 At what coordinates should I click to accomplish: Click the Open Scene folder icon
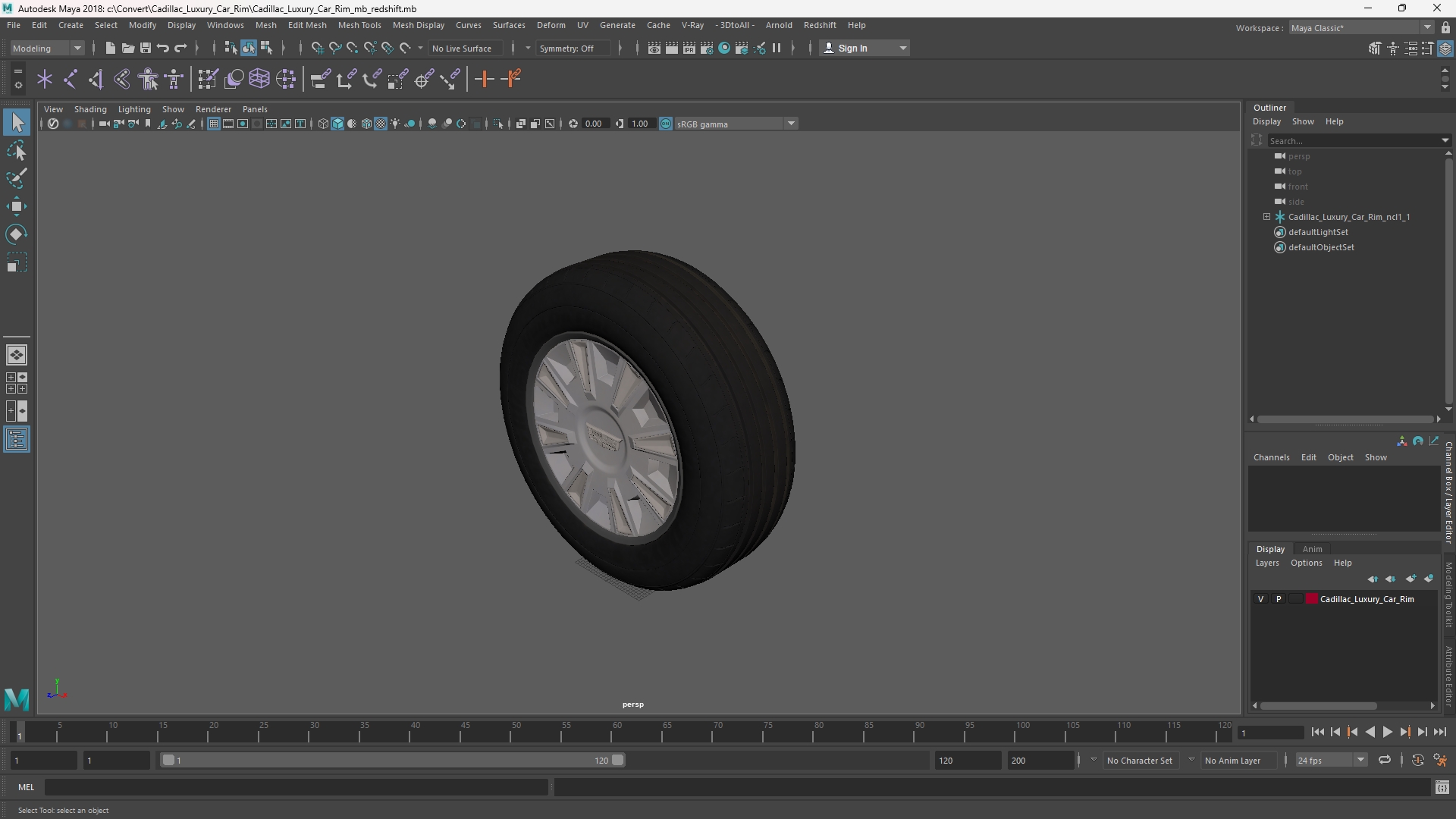(x=128, y=48)
